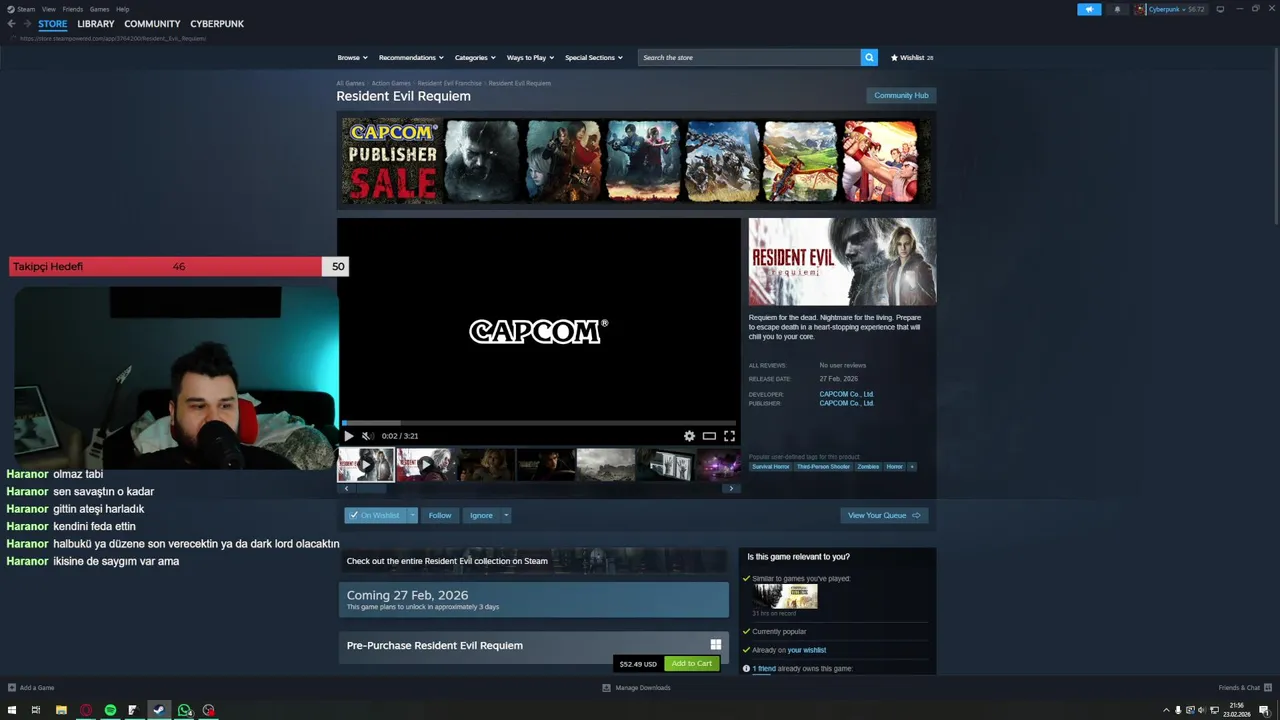Click the Steam icon on the taskbar
This screenshot has width=1280, height=720.
click(x=158, y=710)
